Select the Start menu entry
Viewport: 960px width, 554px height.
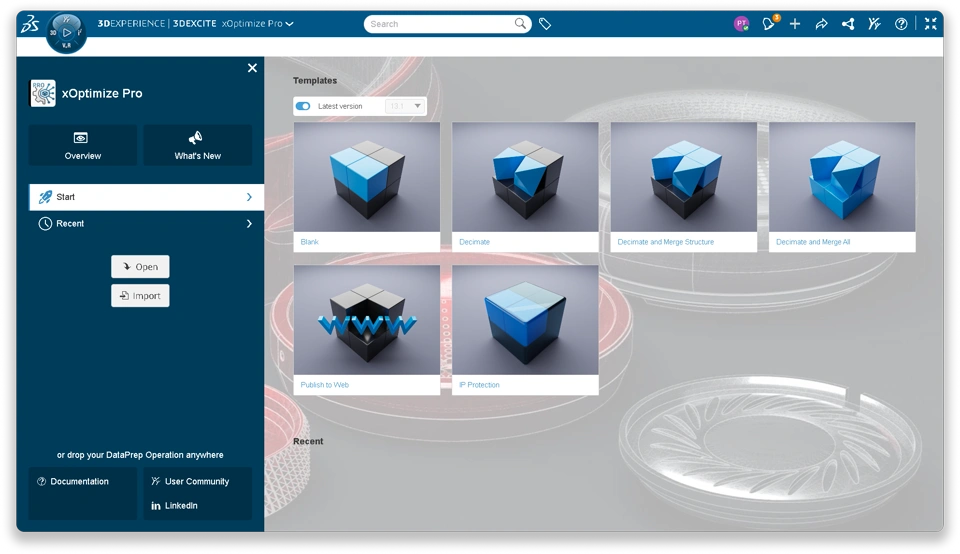point(146,197)
